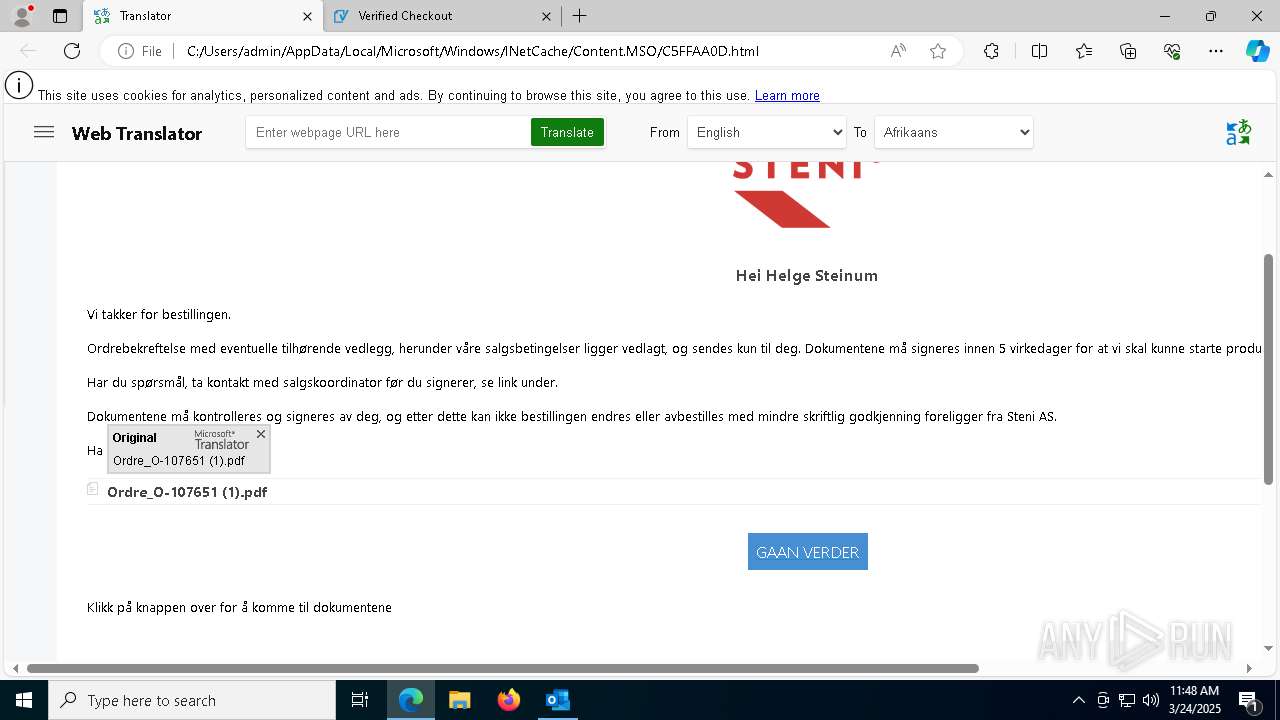The height and width of the screenshot is (720, 1280).
Task: Open the volume control tray icon
Action: (1150, 700)
